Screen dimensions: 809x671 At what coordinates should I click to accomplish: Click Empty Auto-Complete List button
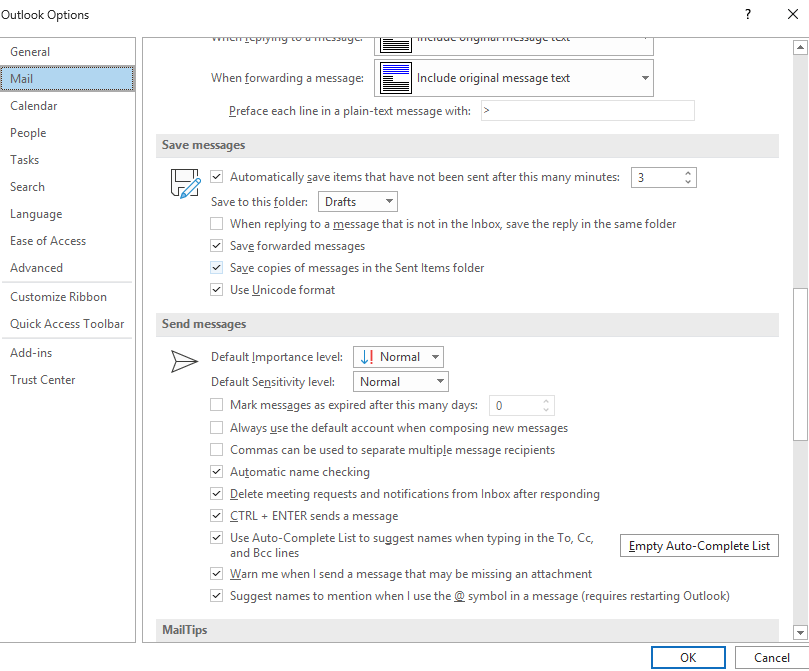[699, 546]
